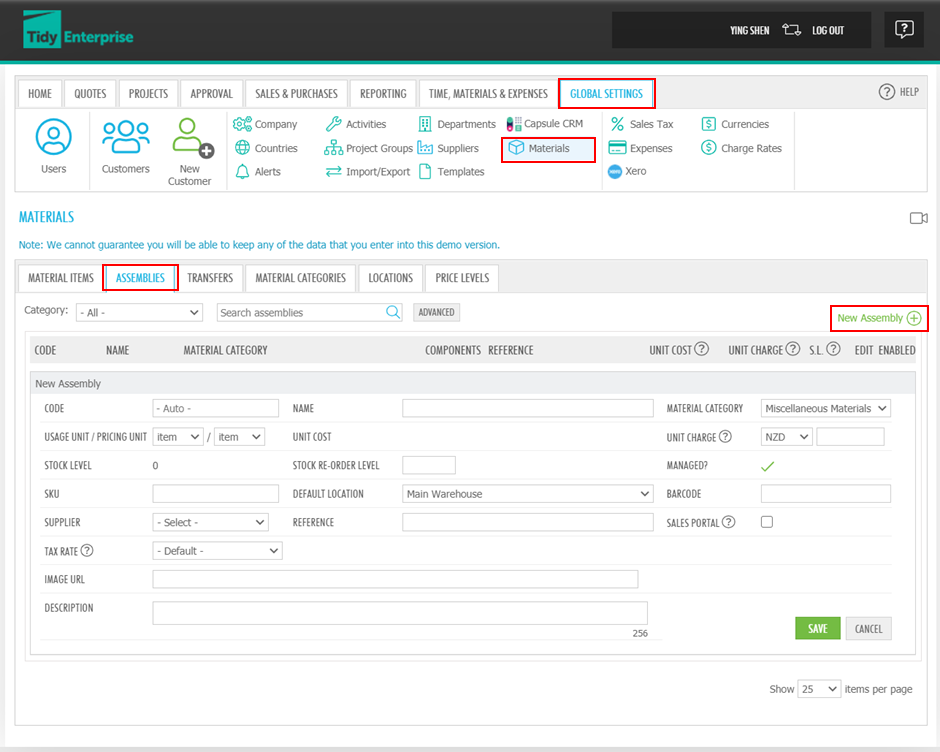Viewport: 940px width, 752px height.
Task: Switch to the Material Items tab
Action: pyautogui.click(x=61, y=278)
